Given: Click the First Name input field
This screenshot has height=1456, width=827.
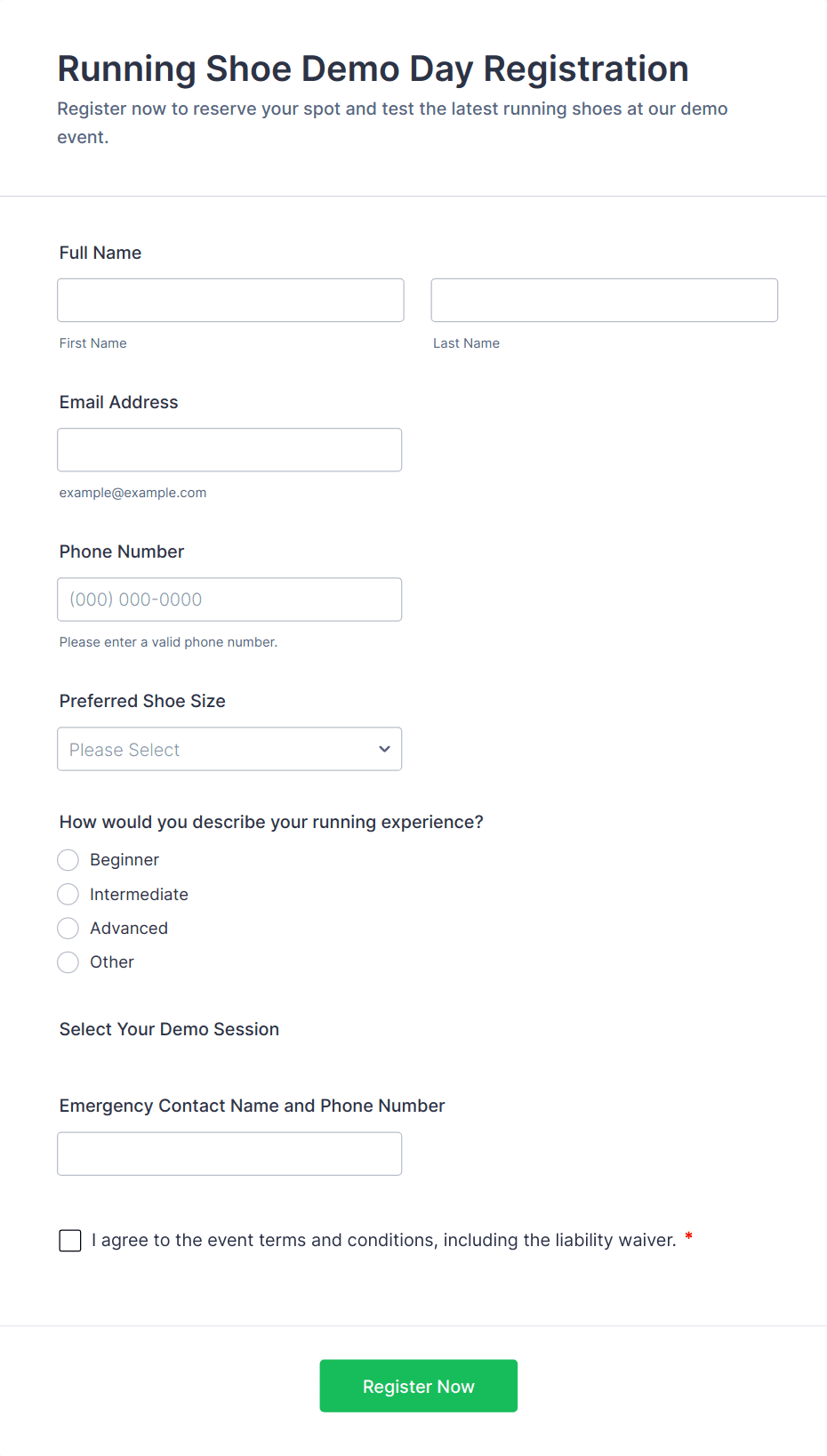Looking at the screenshot, I should tap(230, 300).
